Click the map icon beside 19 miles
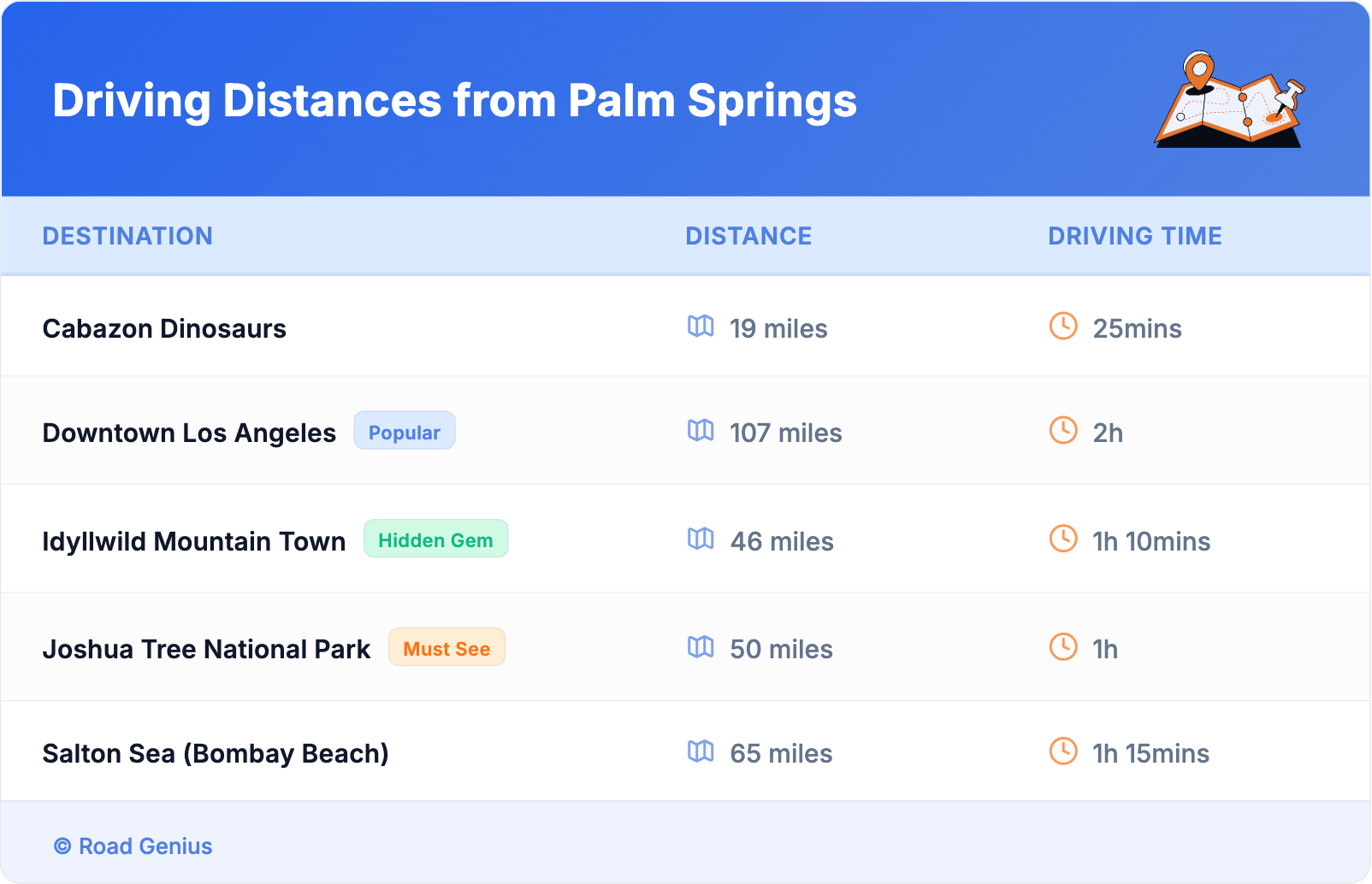 (x=701, y=326)
